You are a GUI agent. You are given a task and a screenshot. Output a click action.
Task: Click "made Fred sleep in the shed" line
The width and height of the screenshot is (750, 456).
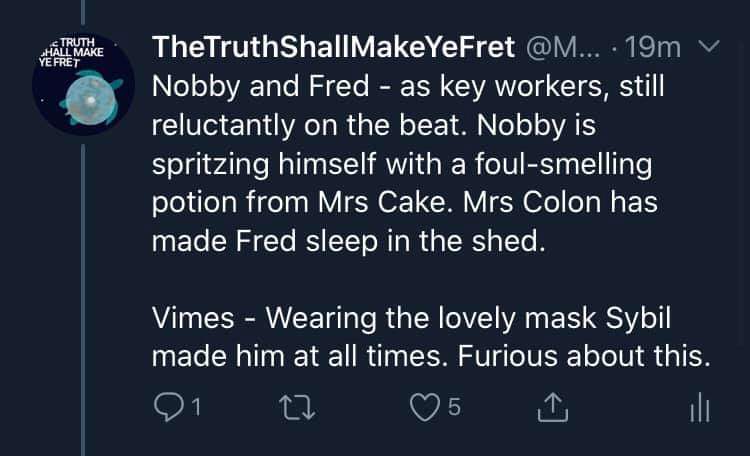point(349,241)
